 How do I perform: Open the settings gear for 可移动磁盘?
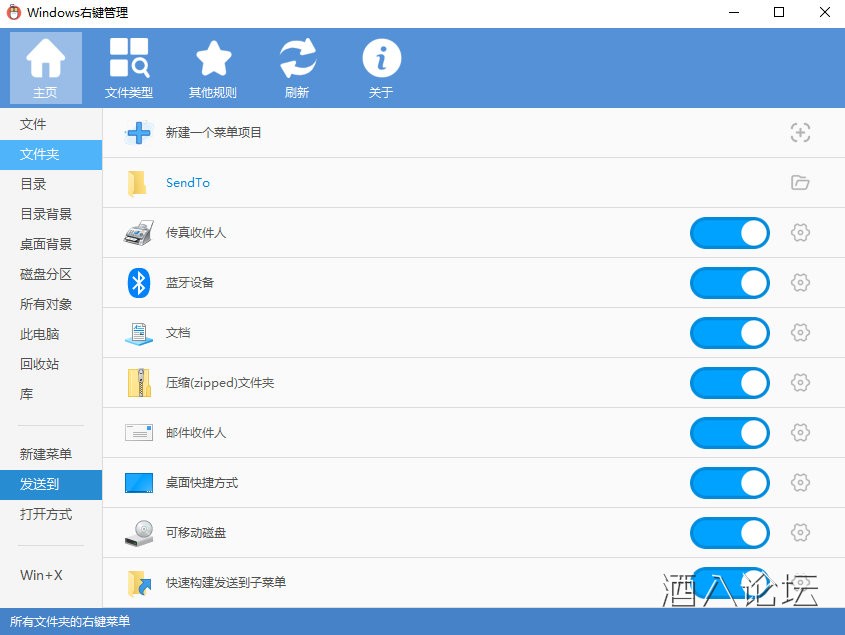click(x=799, y=533)
